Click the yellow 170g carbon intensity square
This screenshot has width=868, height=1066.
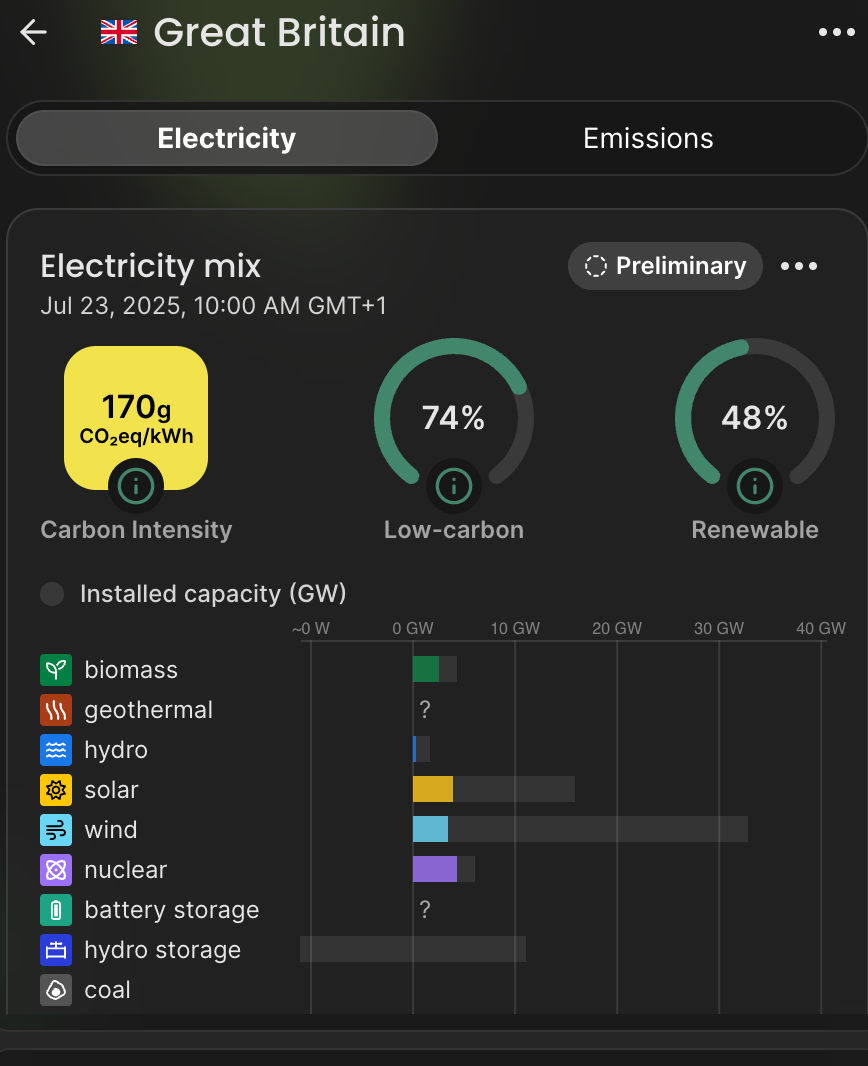click(x=136, y=417)
